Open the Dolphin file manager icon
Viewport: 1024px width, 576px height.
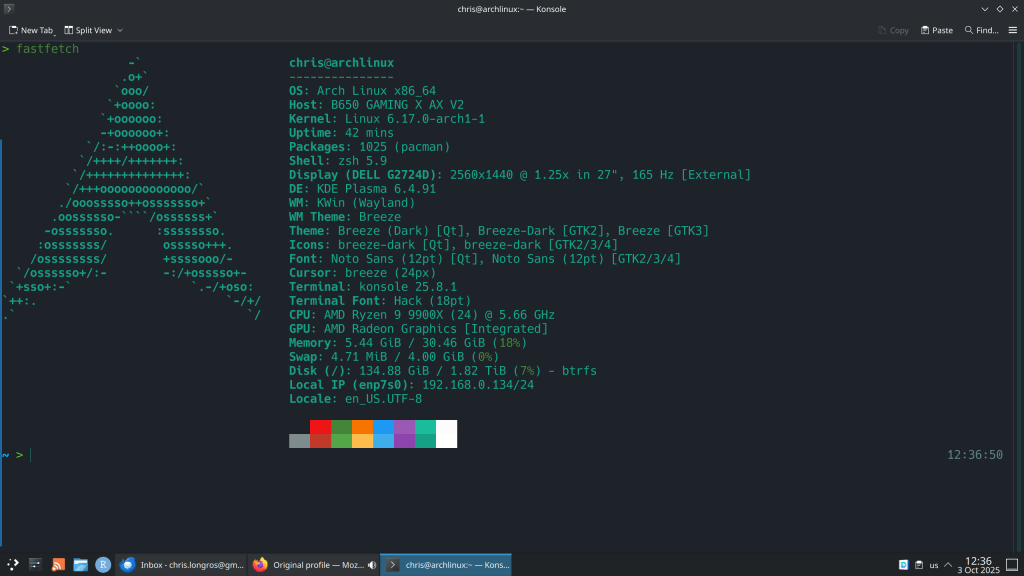click(80, 565)
